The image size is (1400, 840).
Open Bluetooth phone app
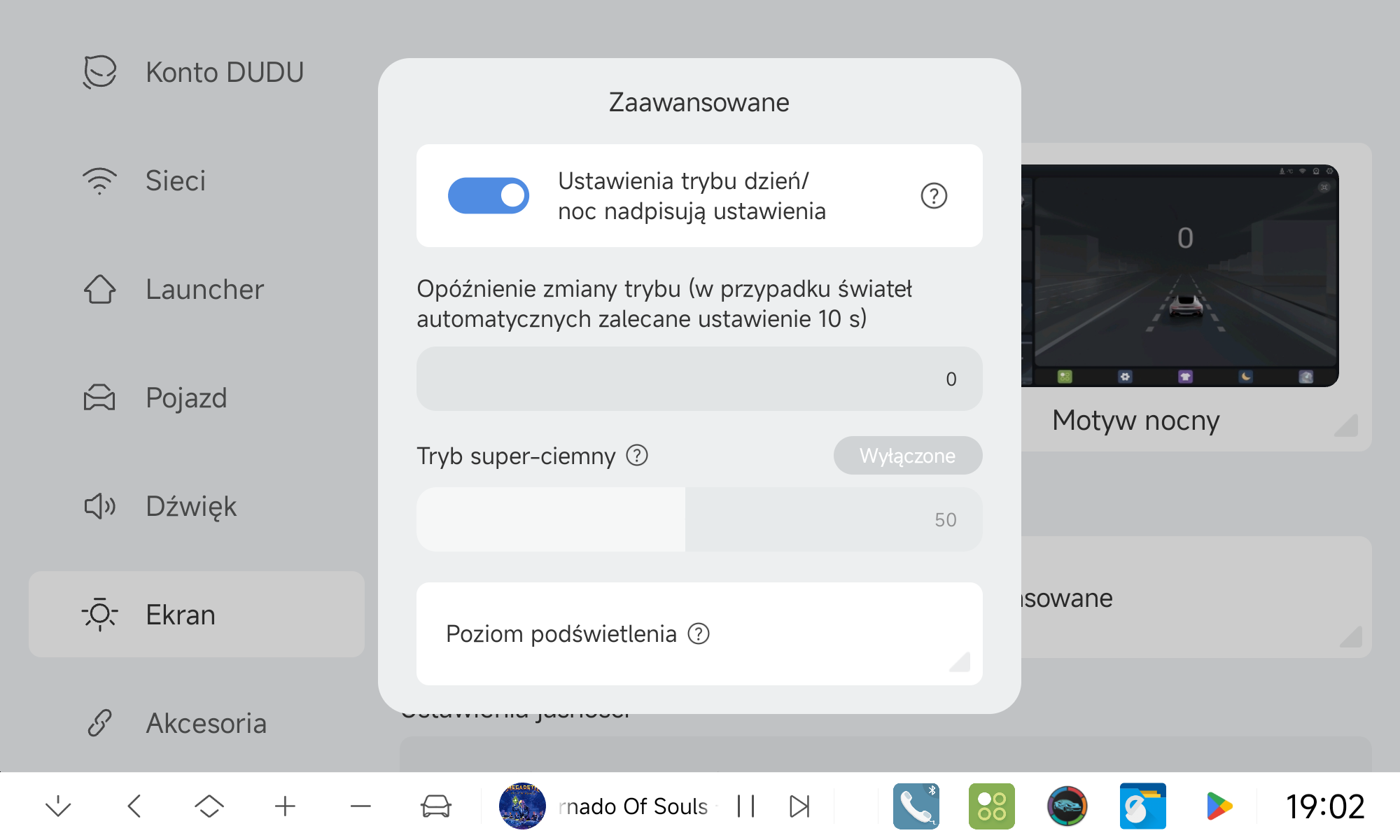[x=916, y=806]
